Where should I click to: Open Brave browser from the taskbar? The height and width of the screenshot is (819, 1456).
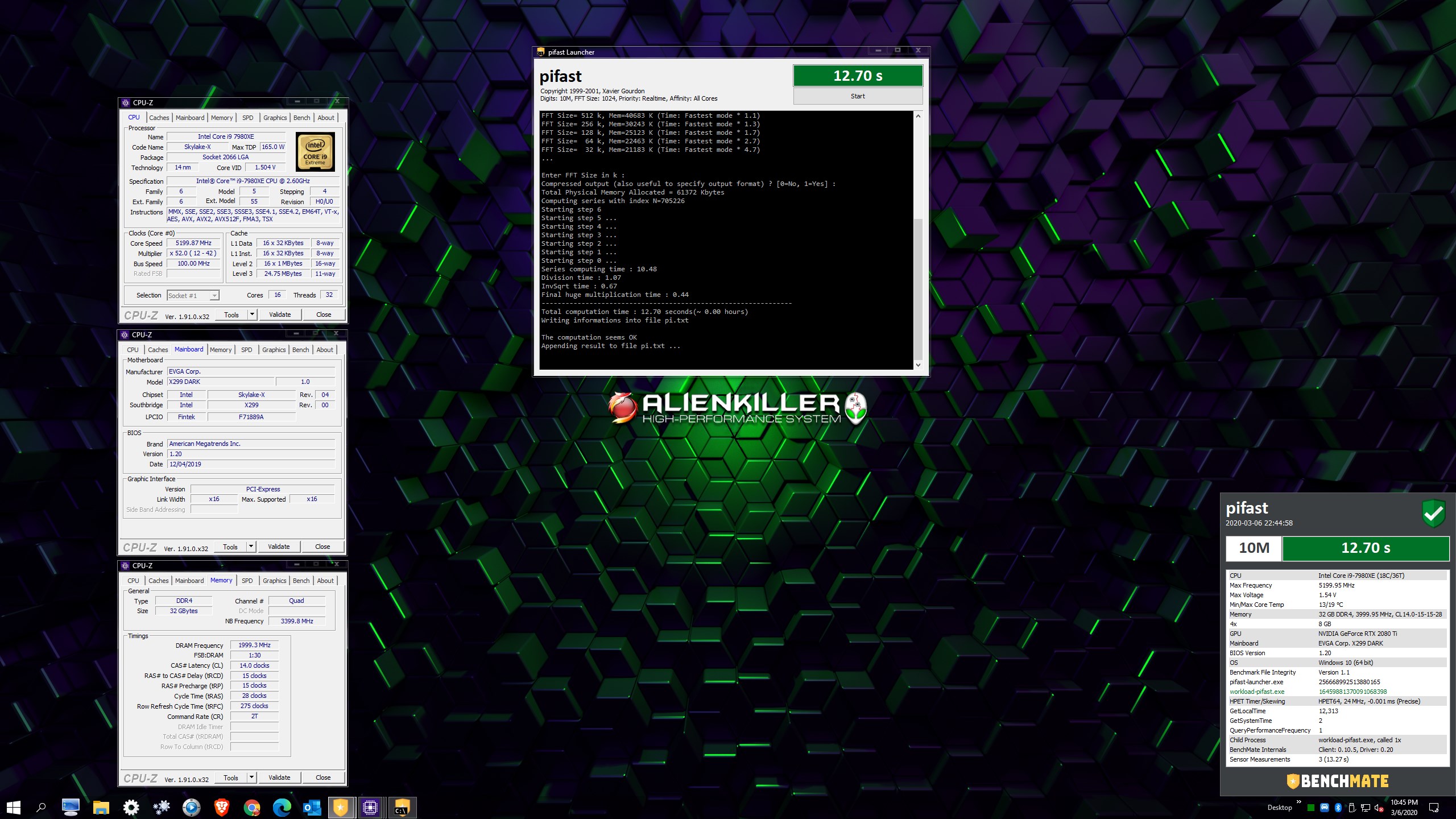[x=222, y=807]
